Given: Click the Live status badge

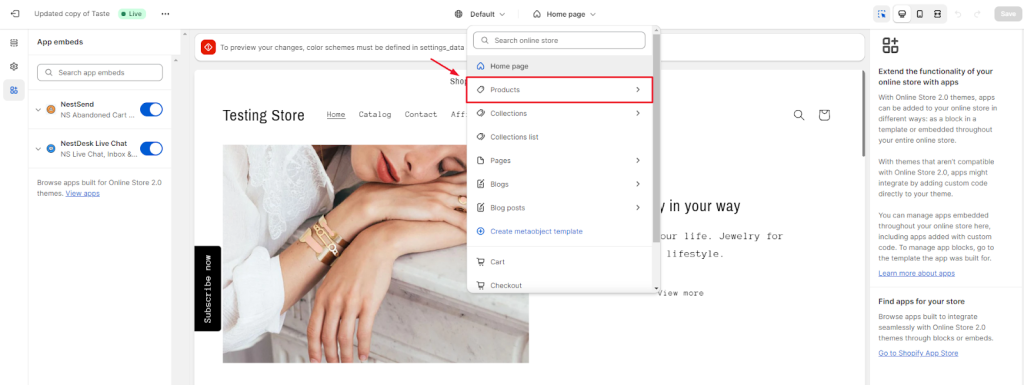Looking at the screenshot, I should pos(132,14).
